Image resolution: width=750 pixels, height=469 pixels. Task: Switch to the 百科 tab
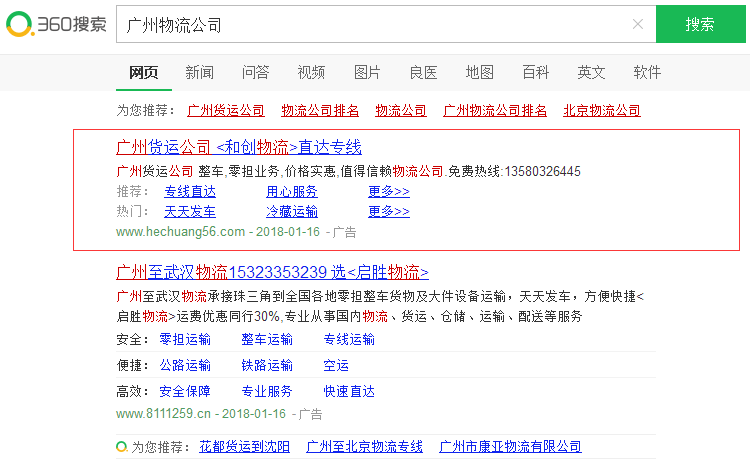click(x=535, y=72)
